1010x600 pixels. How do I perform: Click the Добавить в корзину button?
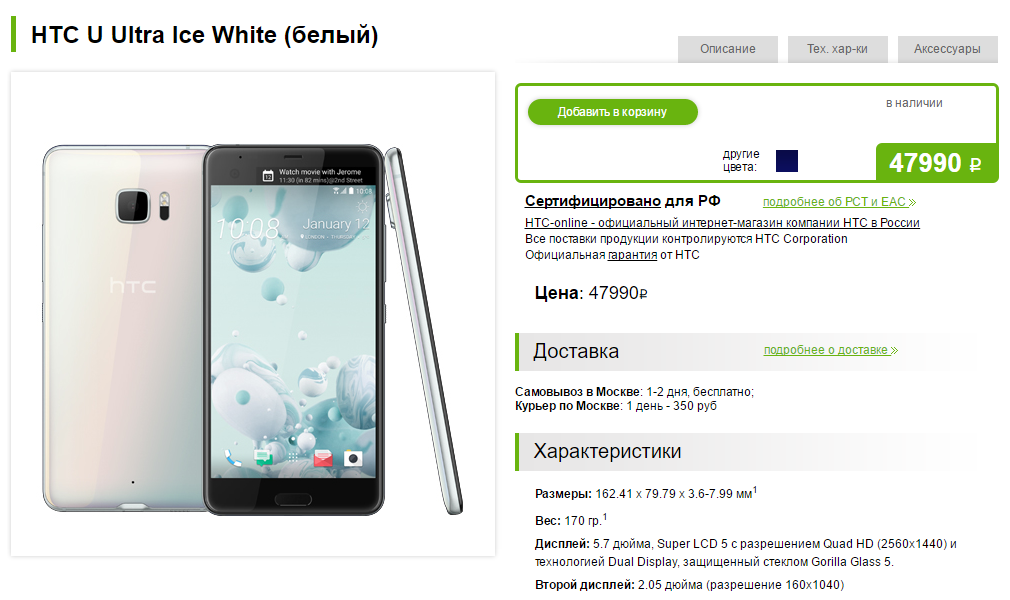[612, 112]
